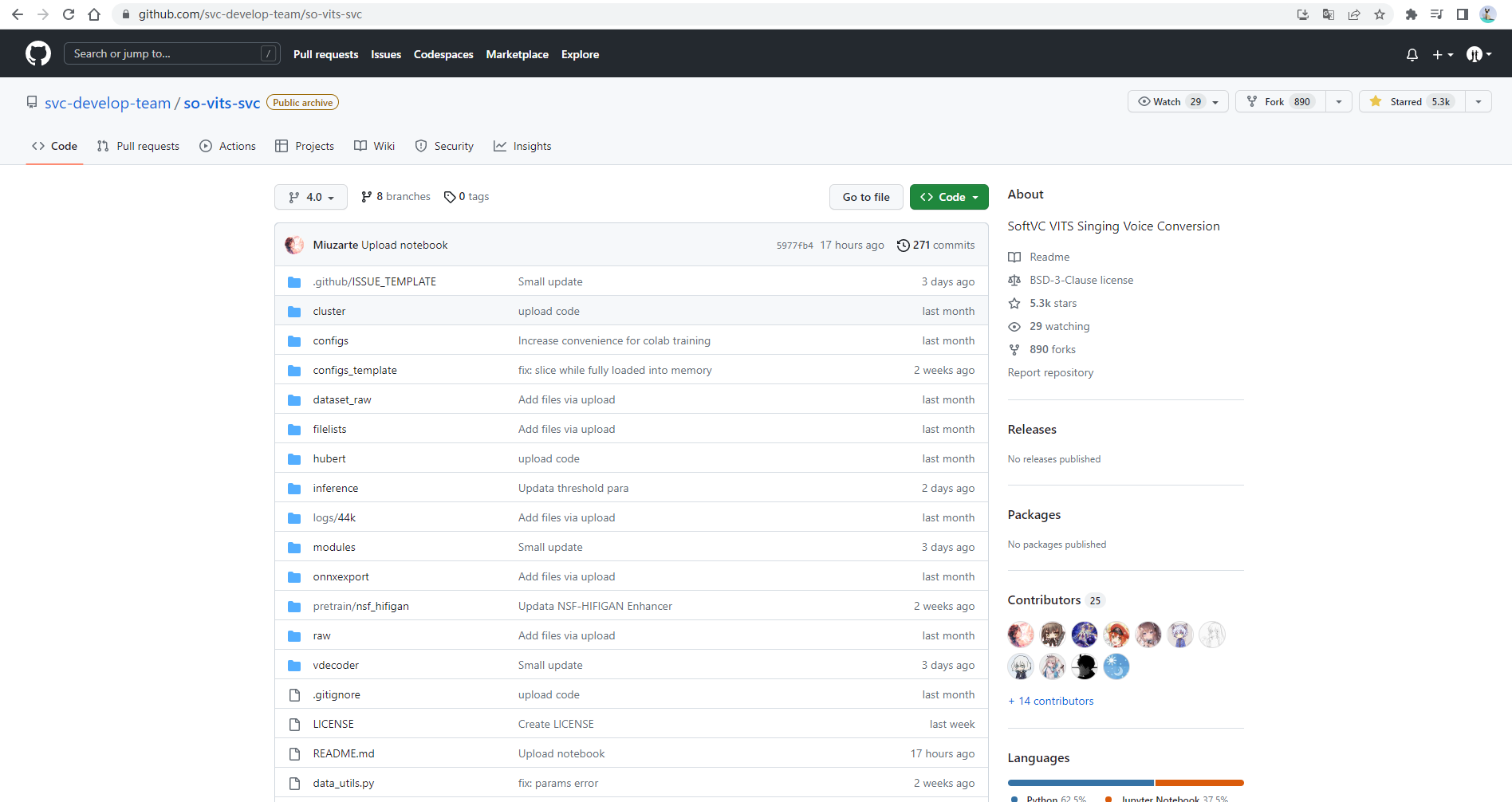Open browser home page icon
Image resolution: width=1512 pixels, height=802 pixels.
click(x=94, y=14)
